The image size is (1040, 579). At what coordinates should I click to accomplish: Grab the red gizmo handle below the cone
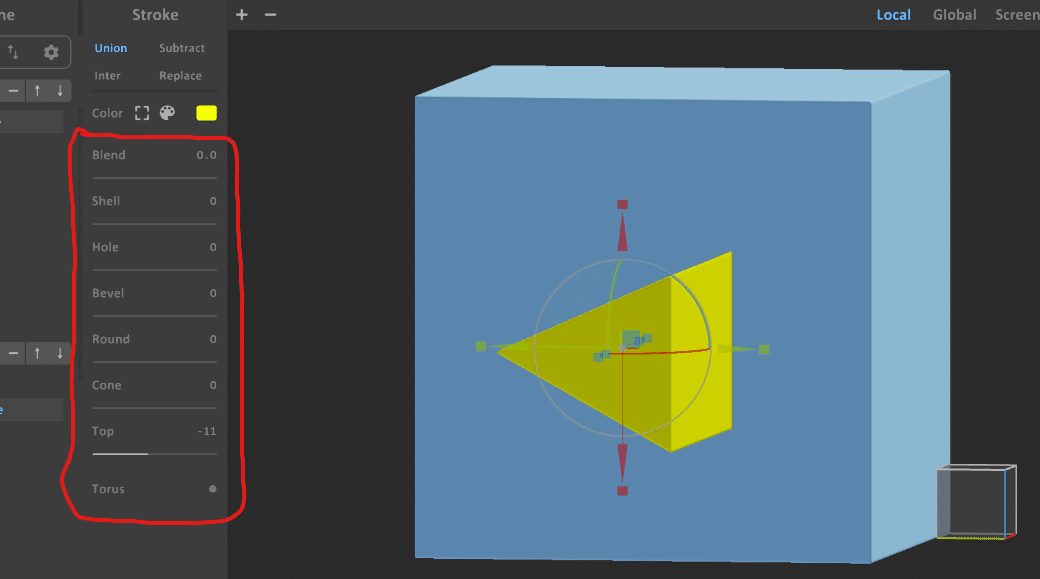click(x=622, y=491)
